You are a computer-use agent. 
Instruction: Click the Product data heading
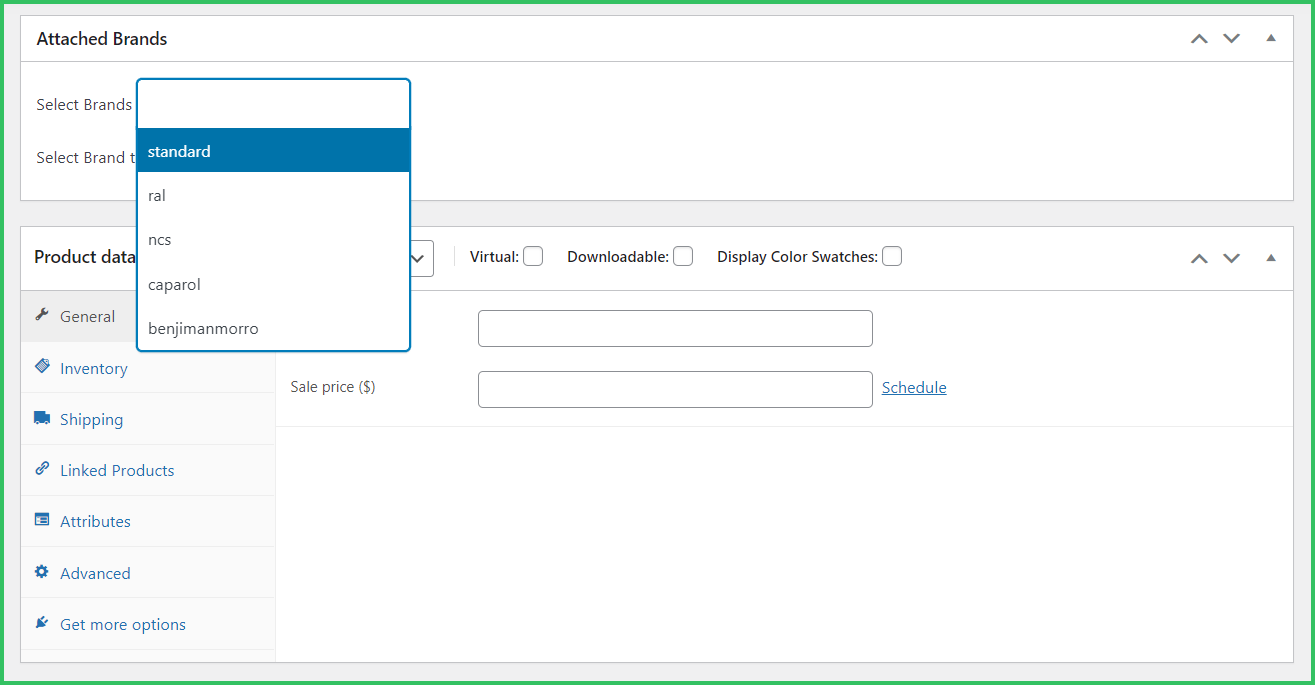[x=85, y=257]
